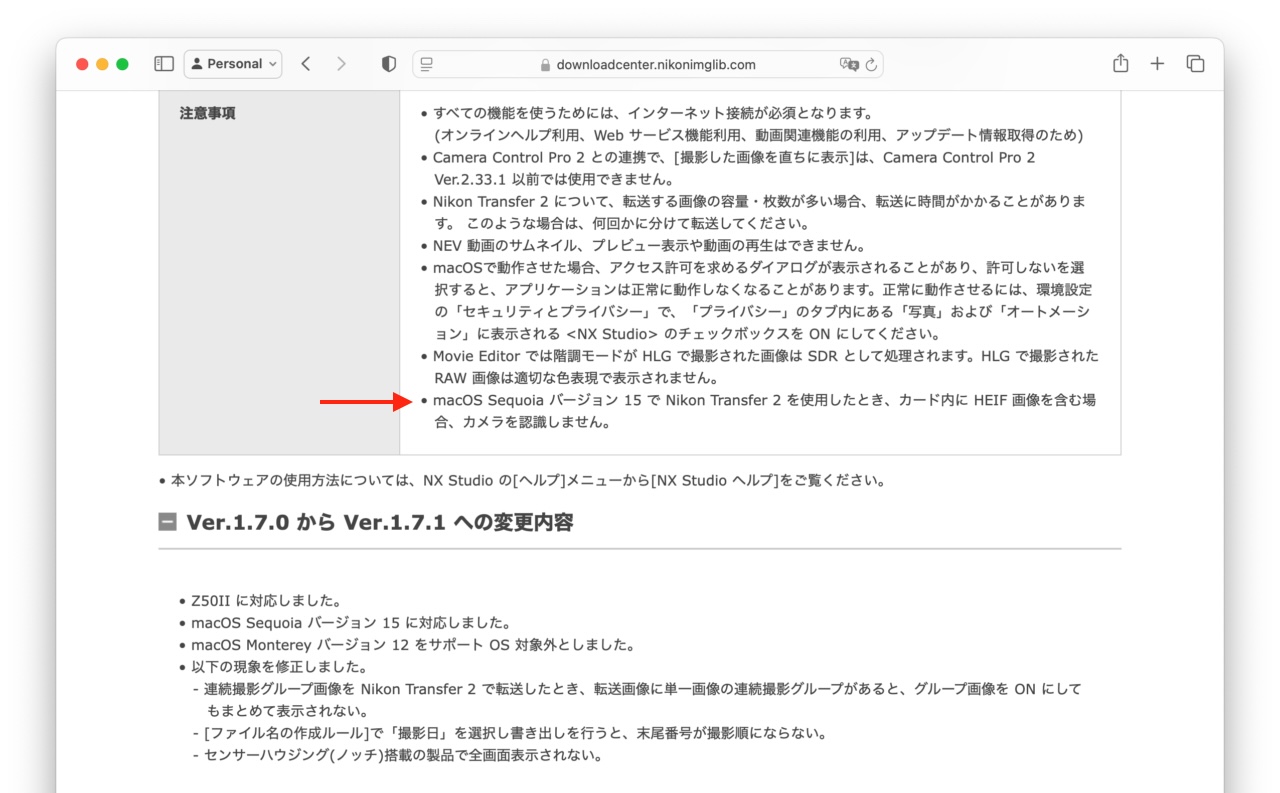1280x793 pixels.
Task: Click the address bar URL downloadcenter.nikonimglib.com
Action: tap(655, 65)
